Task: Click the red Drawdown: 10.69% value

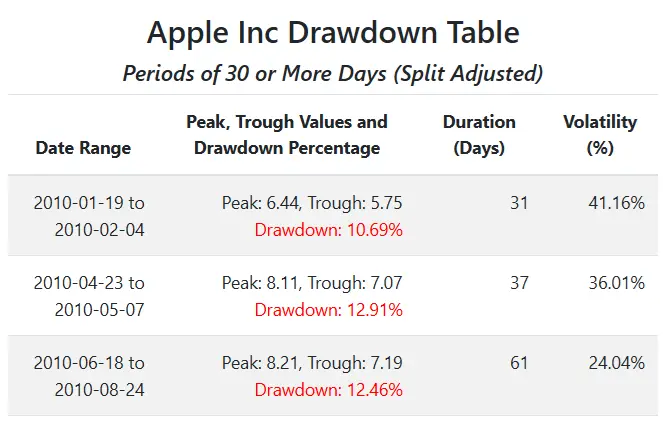Action: pos(328,230)
